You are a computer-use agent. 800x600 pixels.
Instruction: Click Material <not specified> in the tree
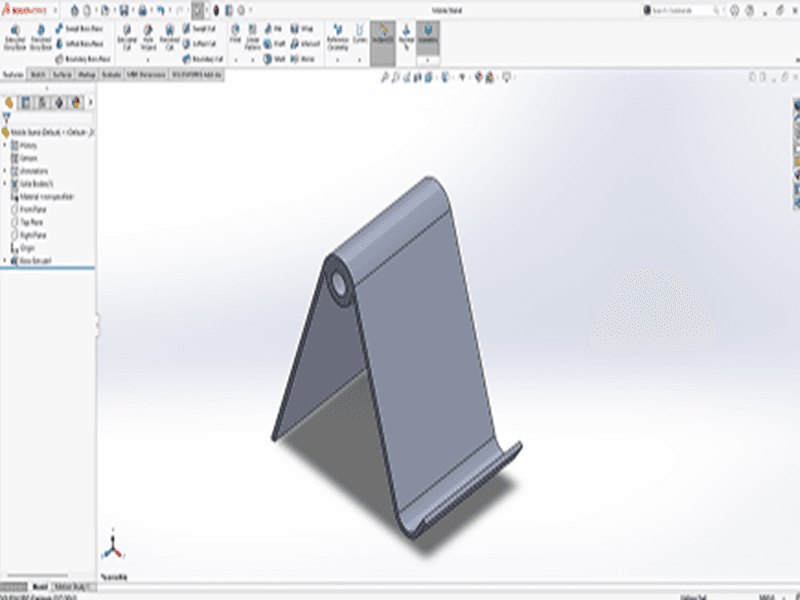(x=45, y=195)
